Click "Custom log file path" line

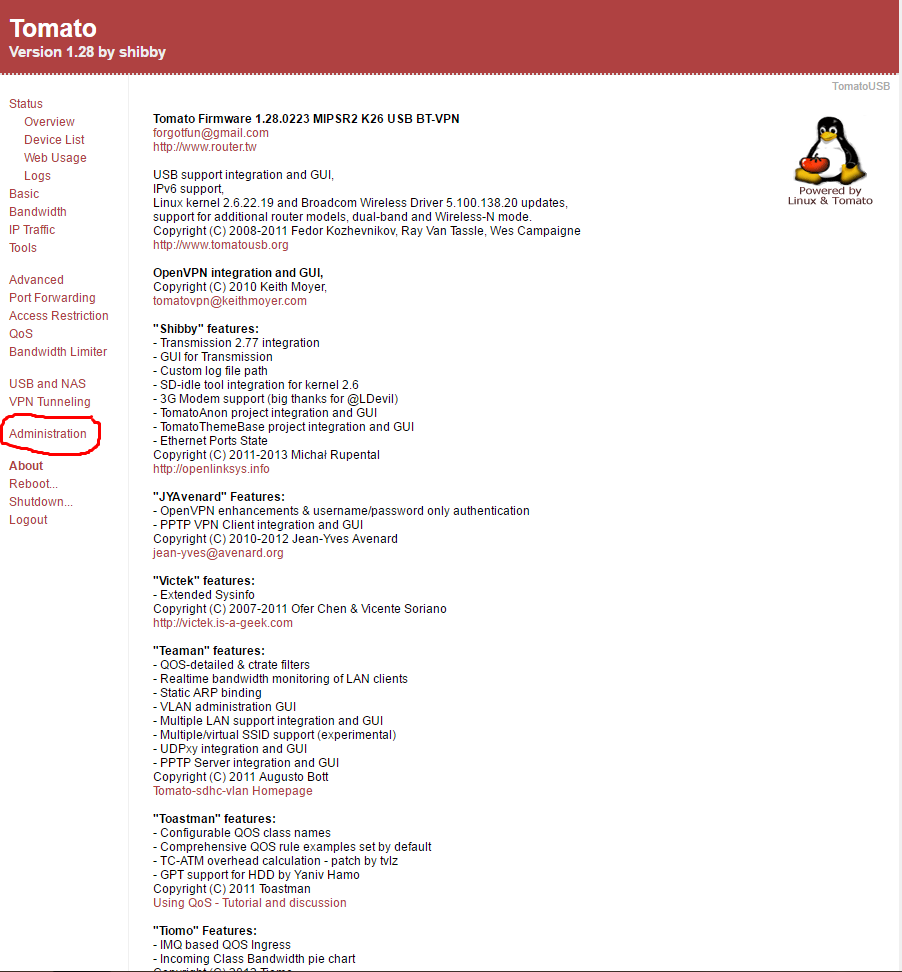[210, 371]
